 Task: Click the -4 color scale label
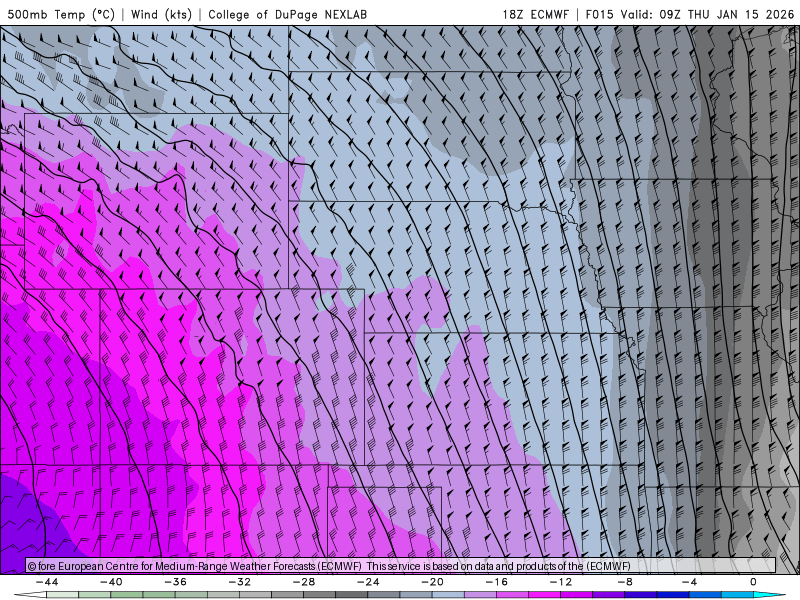[x=690, y=582]
